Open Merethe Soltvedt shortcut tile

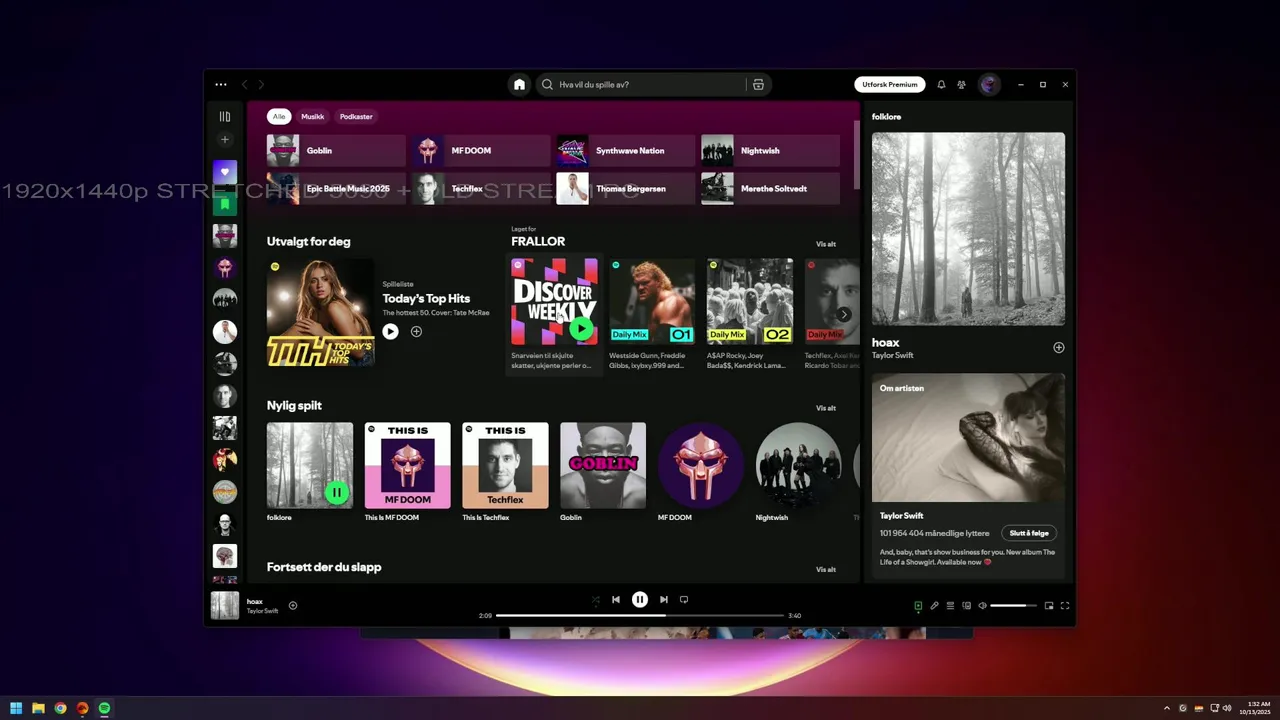click(770, 189)
